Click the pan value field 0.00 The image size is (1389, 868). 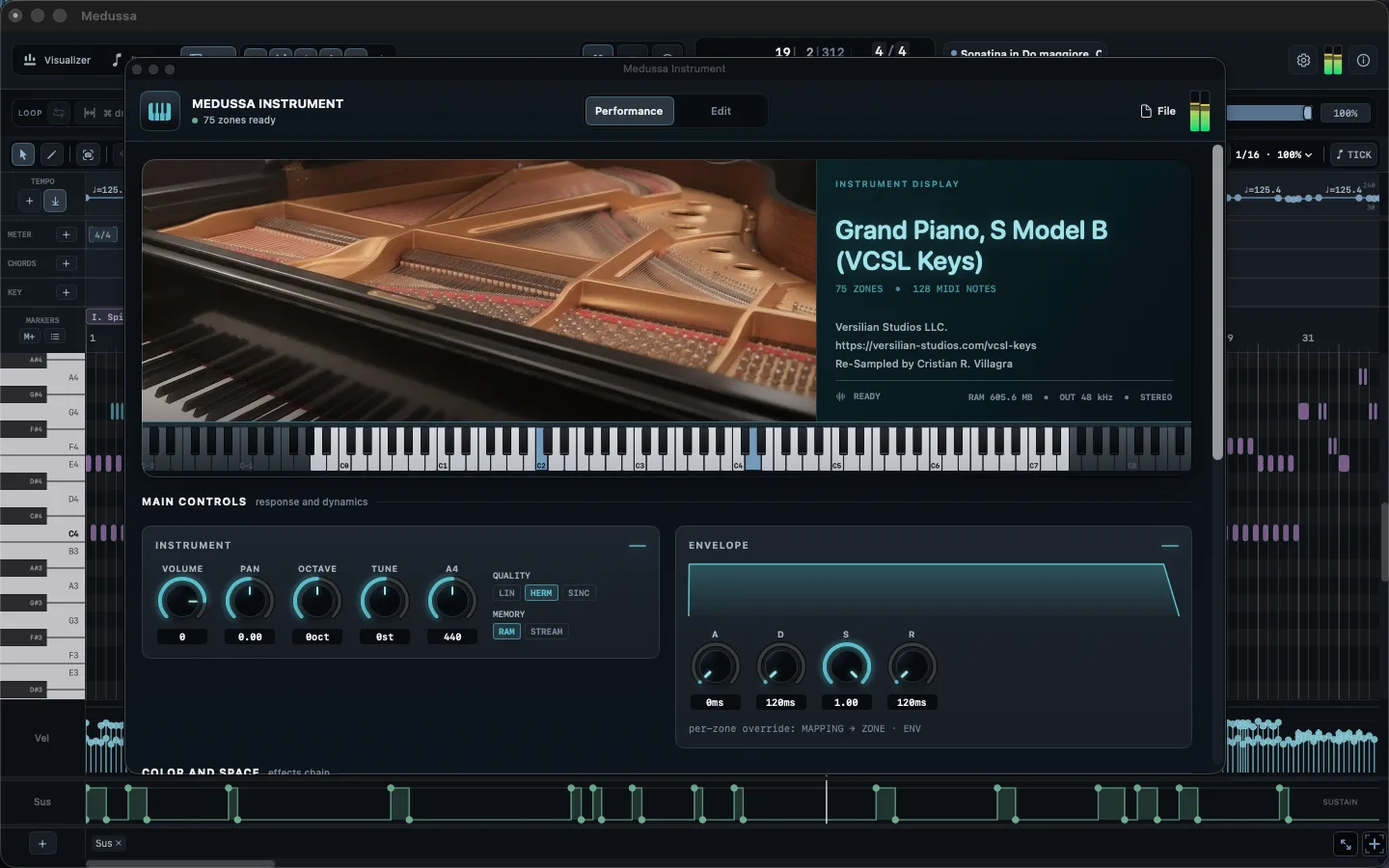click(250, 637)
